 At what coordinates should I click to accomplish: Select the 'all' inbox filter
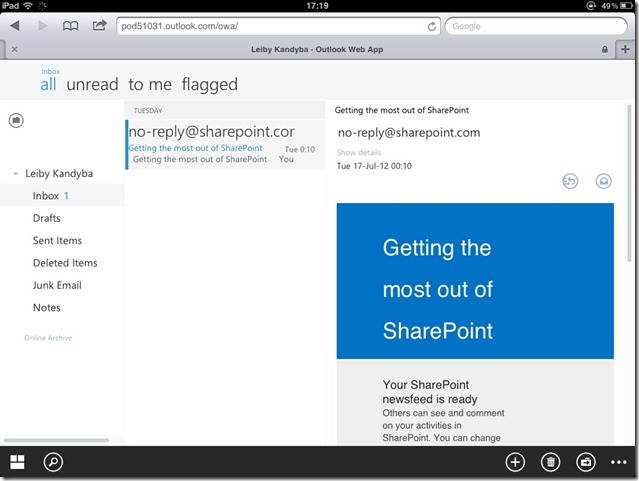click(48, 84)
